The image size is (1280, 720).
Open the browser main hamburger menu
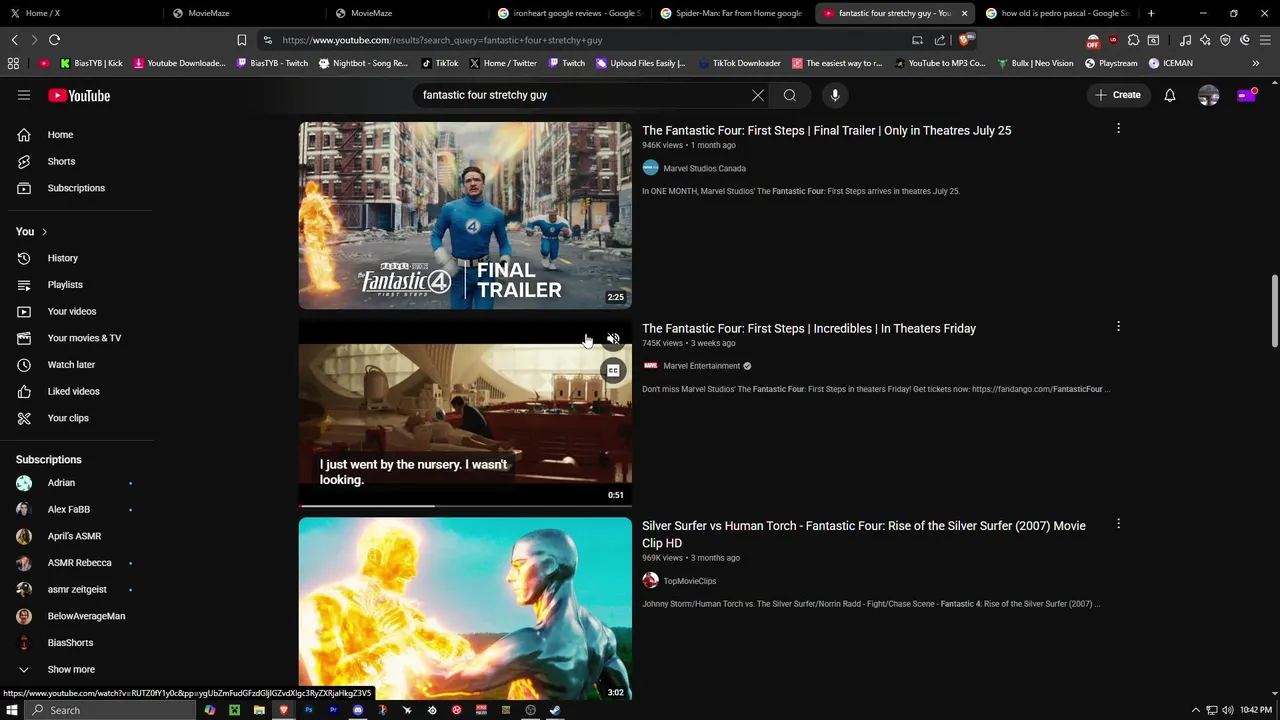pyautogui.click(x=1265, y=40)
